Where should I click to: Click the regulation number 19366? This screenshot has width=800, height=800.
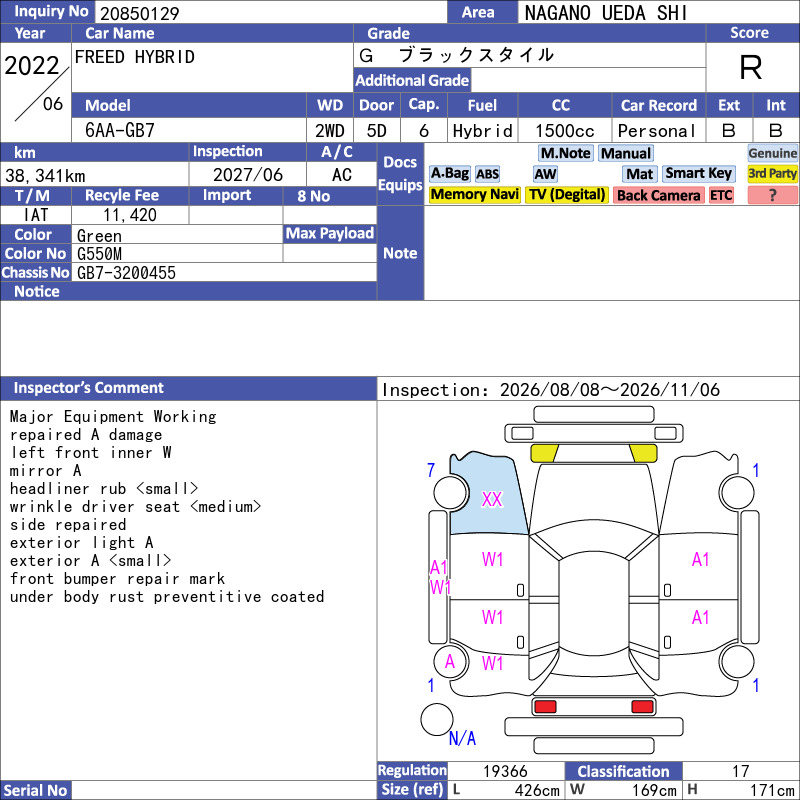tap(505, 771)
